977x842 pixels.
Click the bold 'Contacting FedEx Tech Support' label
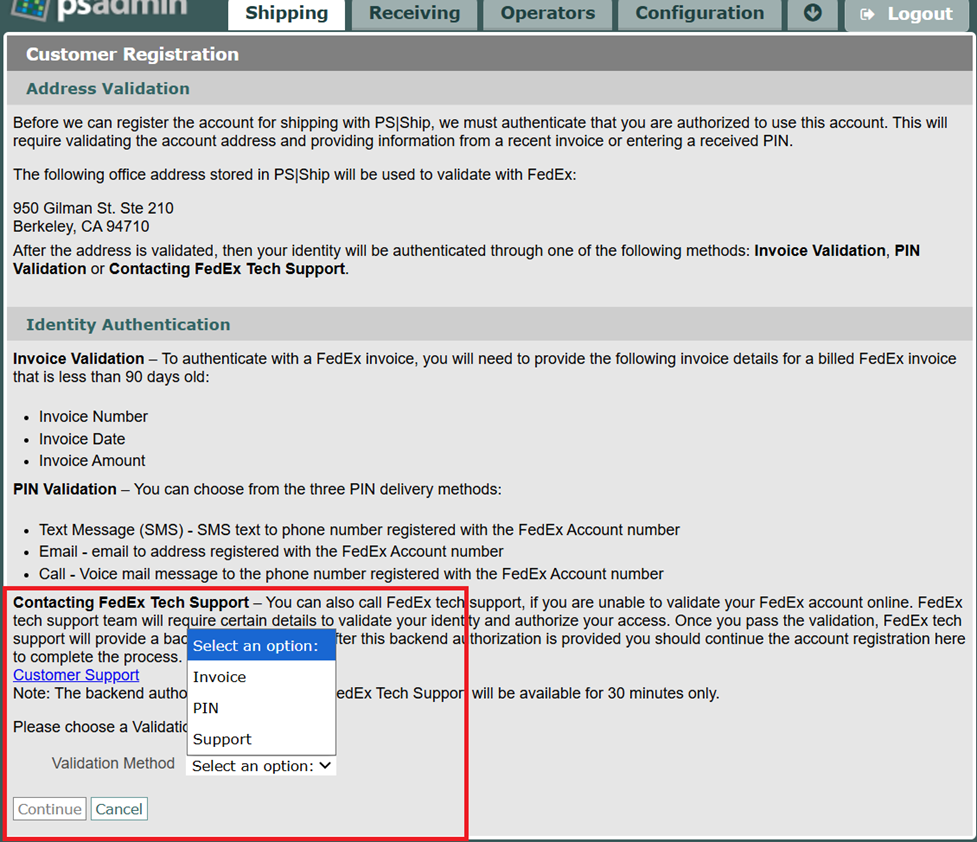click(131, 603)
